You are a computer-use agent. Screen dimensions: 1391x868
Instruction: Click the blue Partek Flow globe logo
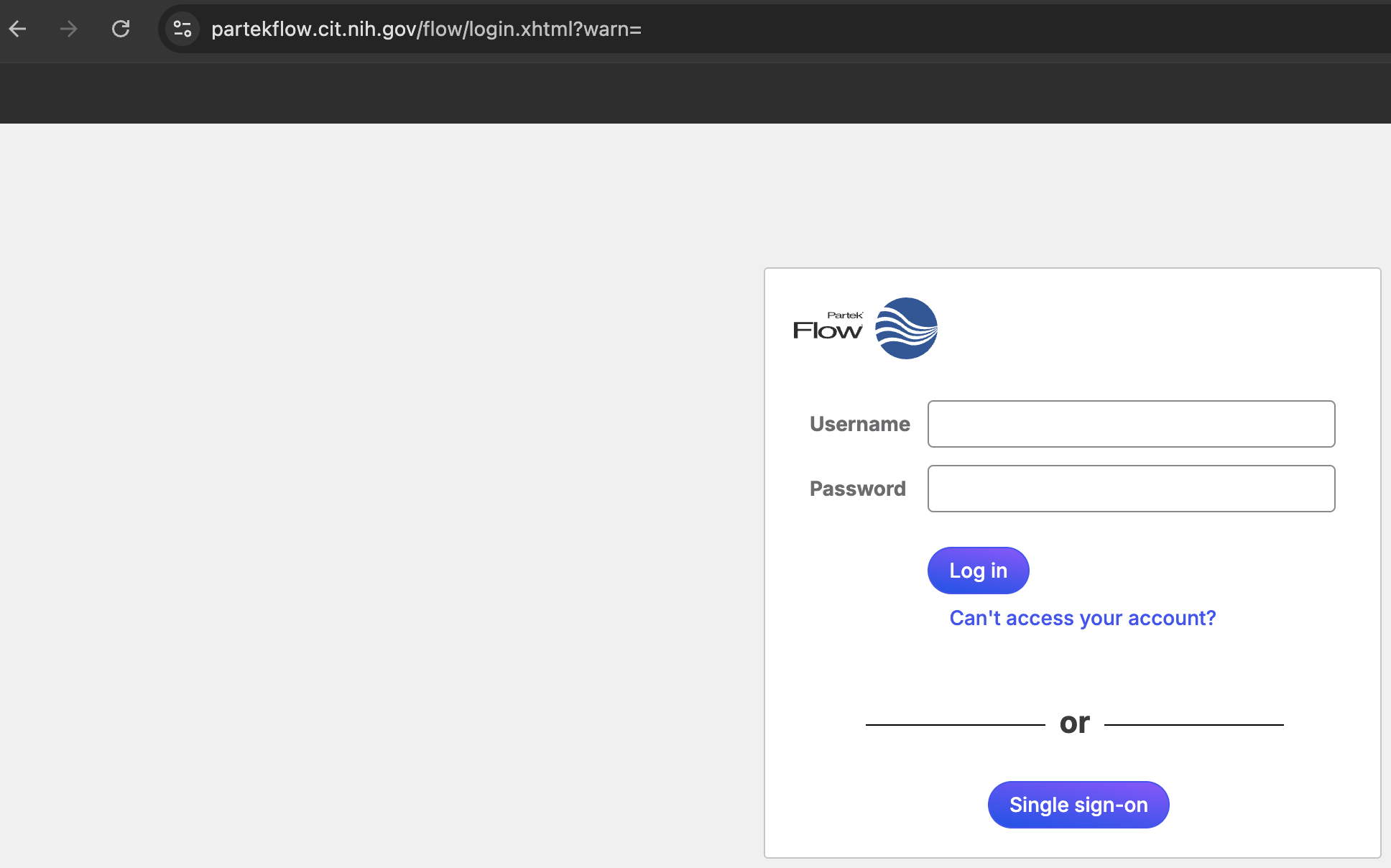coord(906,328)
